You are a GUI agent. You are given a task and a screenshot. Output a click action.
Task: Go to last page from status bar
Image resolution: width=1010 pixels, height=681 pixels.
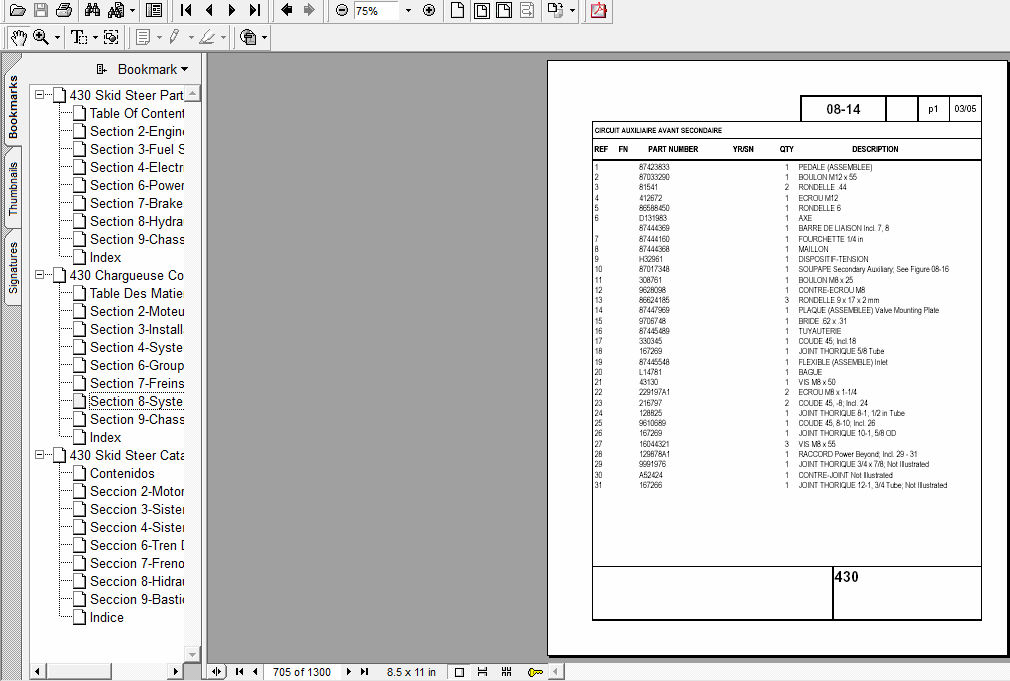pos(365,672)
